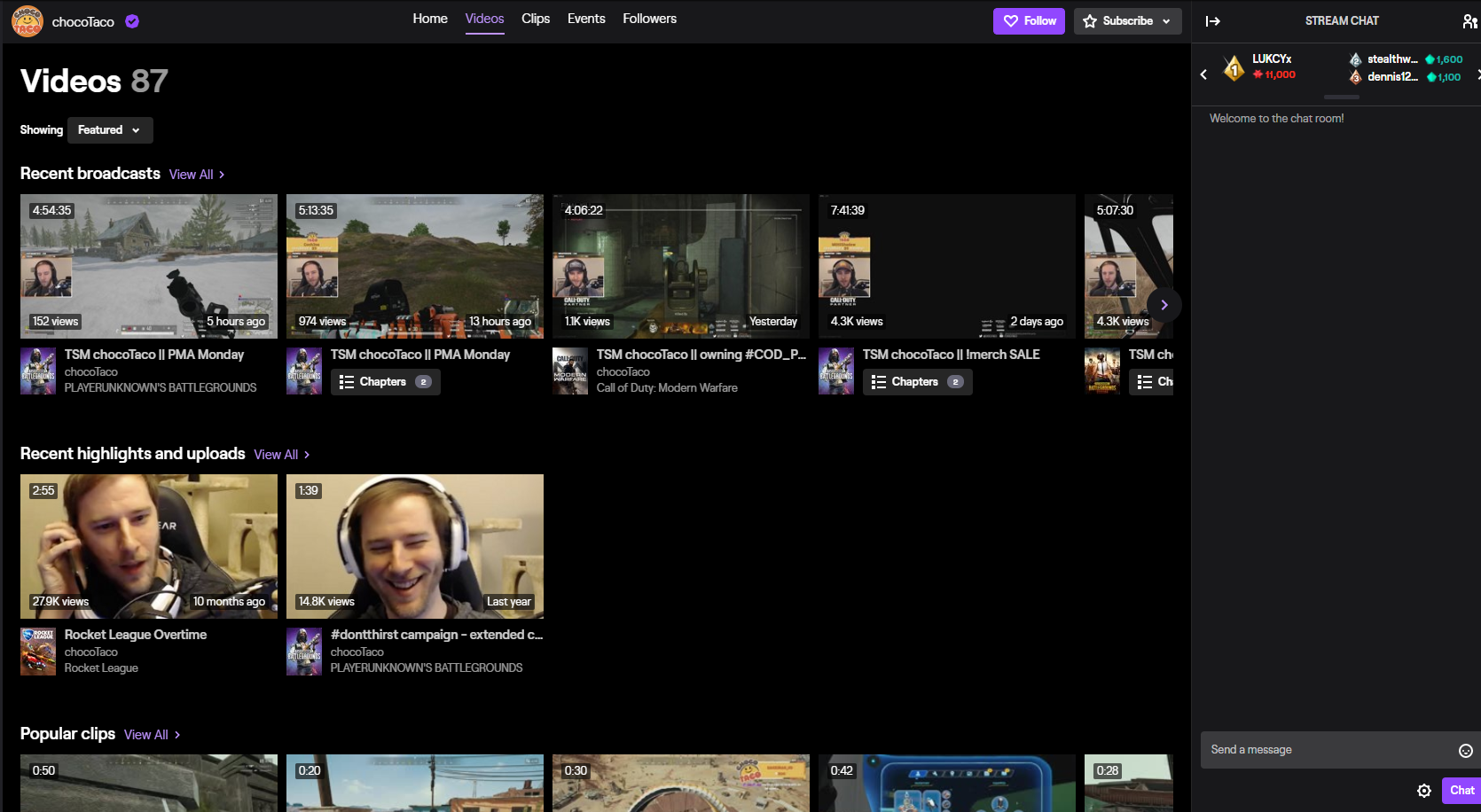Open the chocoTaco channel avatar

tap(27, 21)
